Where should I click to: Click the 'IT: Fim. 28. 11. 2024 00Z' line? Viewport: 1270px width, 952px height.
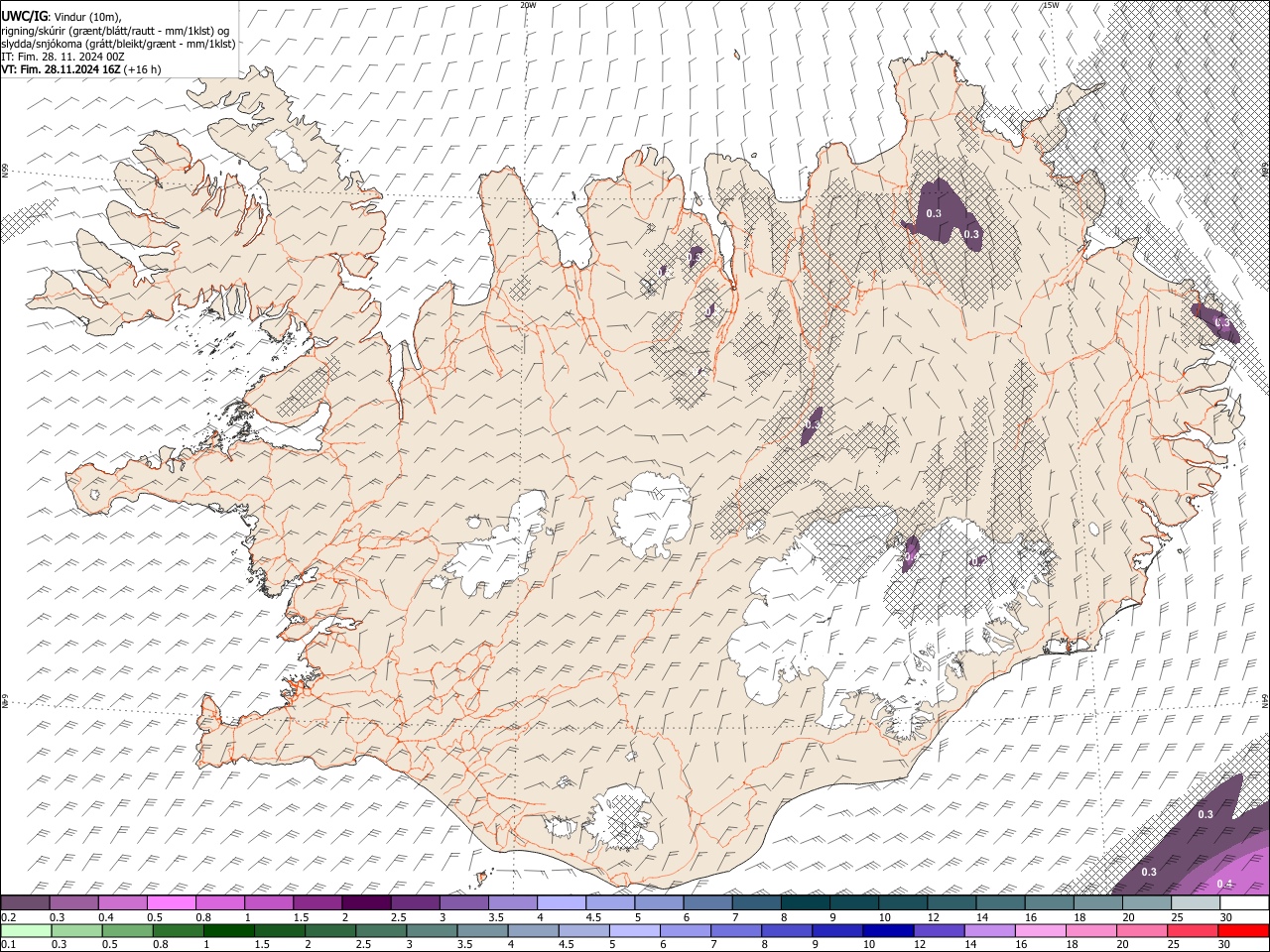pos(63,57)
